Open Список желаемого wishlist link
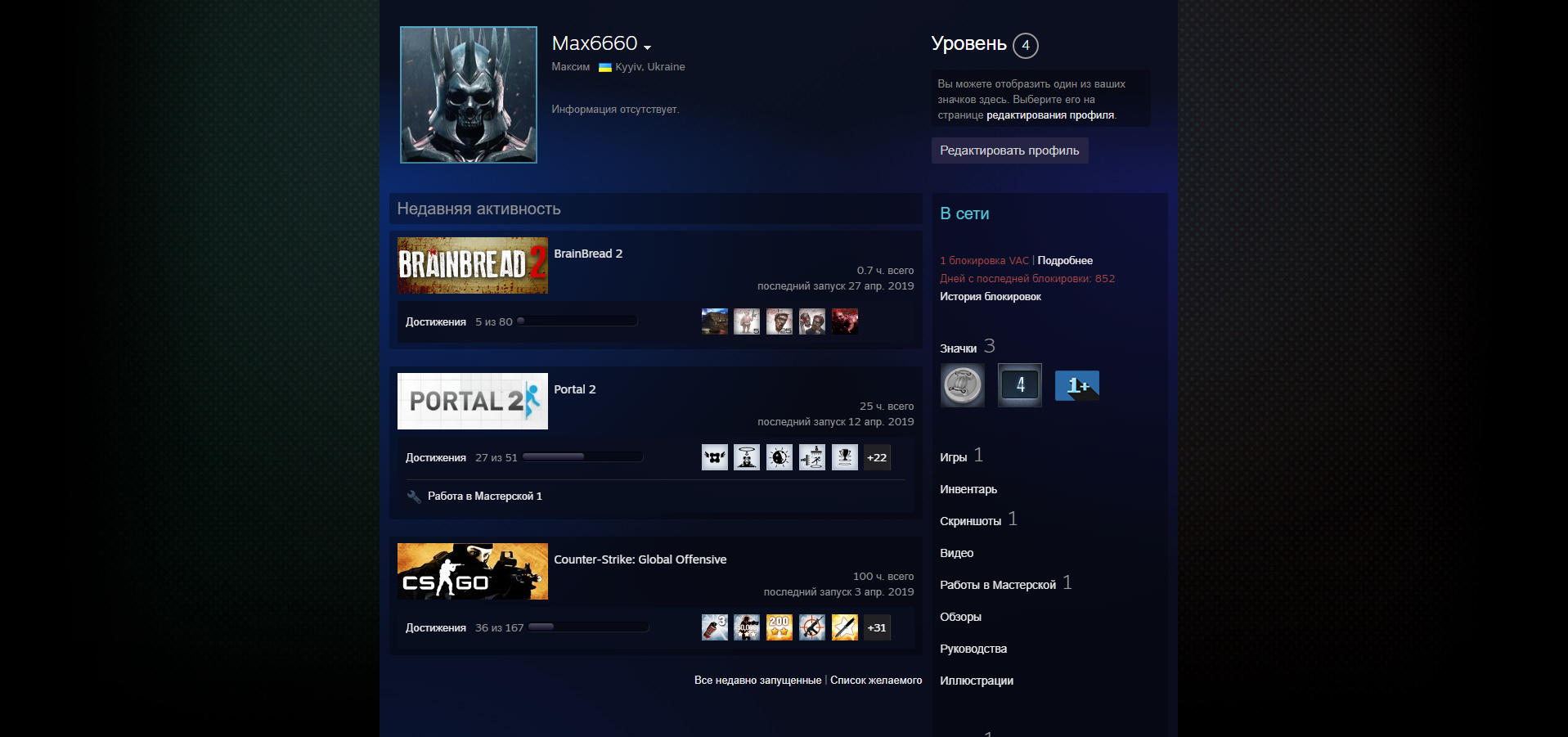This screenshot has height=737, width=1568. pos(876,681)
